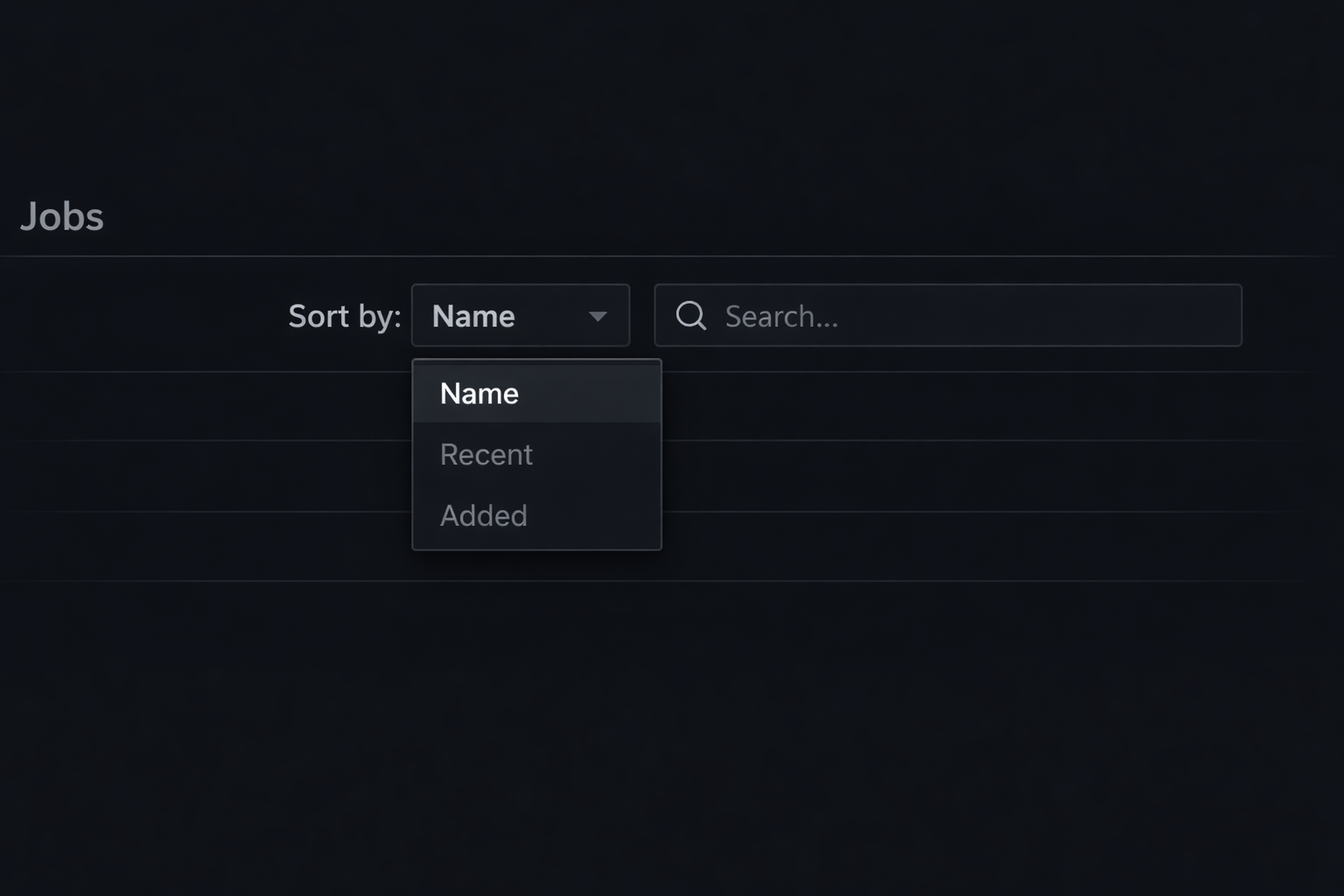Screen dimensions: 1344x896
Task: Select the Added sort option
Action: (x=484, y=516)
